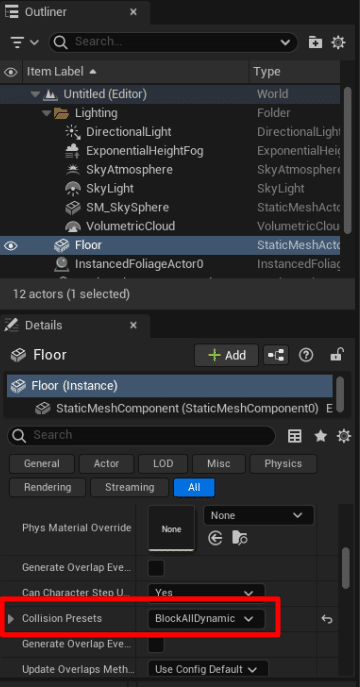Select the Physics filter tab
Screen dimensions: 360x687
point(283,464)
